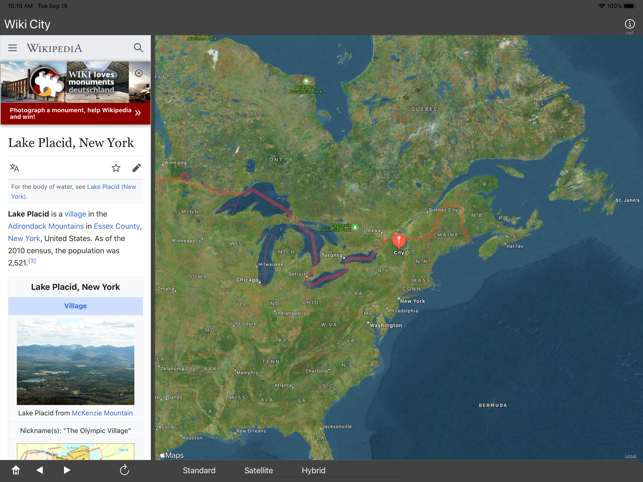Open the info button at top right
This screenshot has height=482, width=643.
click(629, 24)
